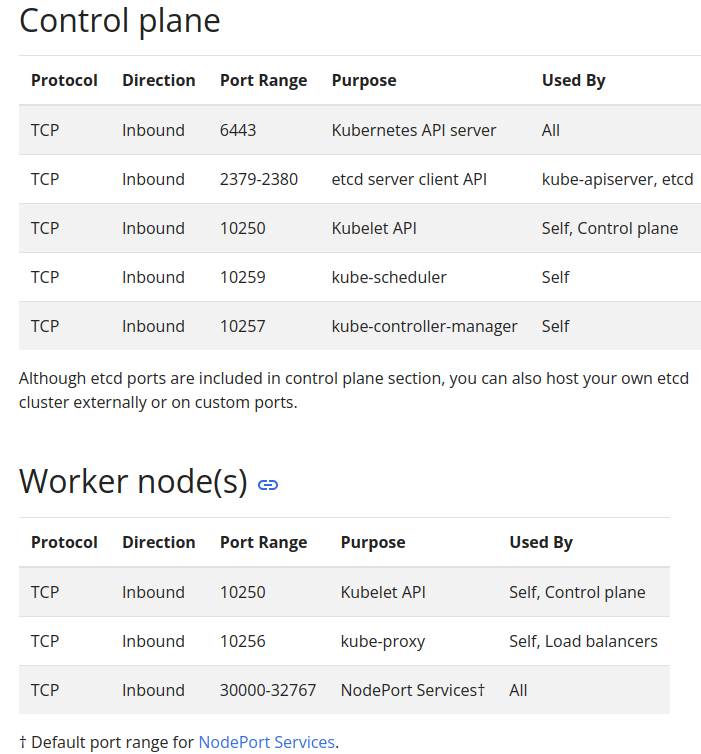The height and width of the screenshot is (754, 701).
Task: Click the kube-apiserver, etcd cell
Action: click(617, 179)
